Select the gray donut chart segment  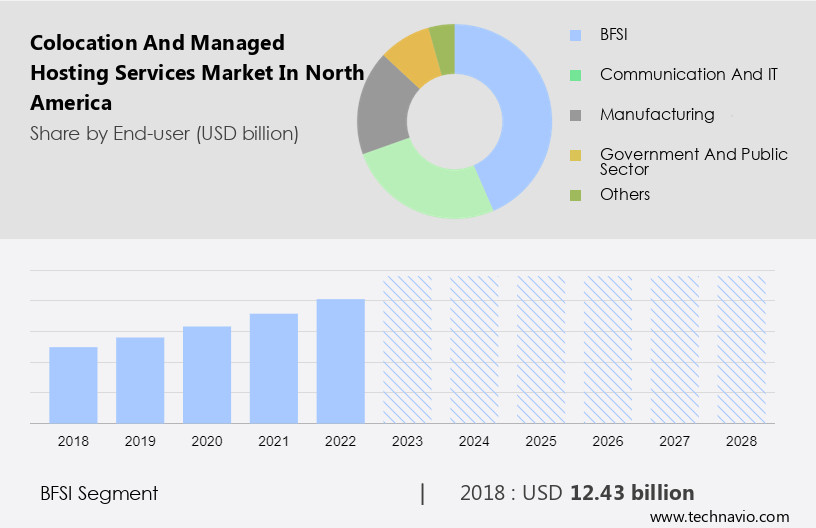(381, 112)
